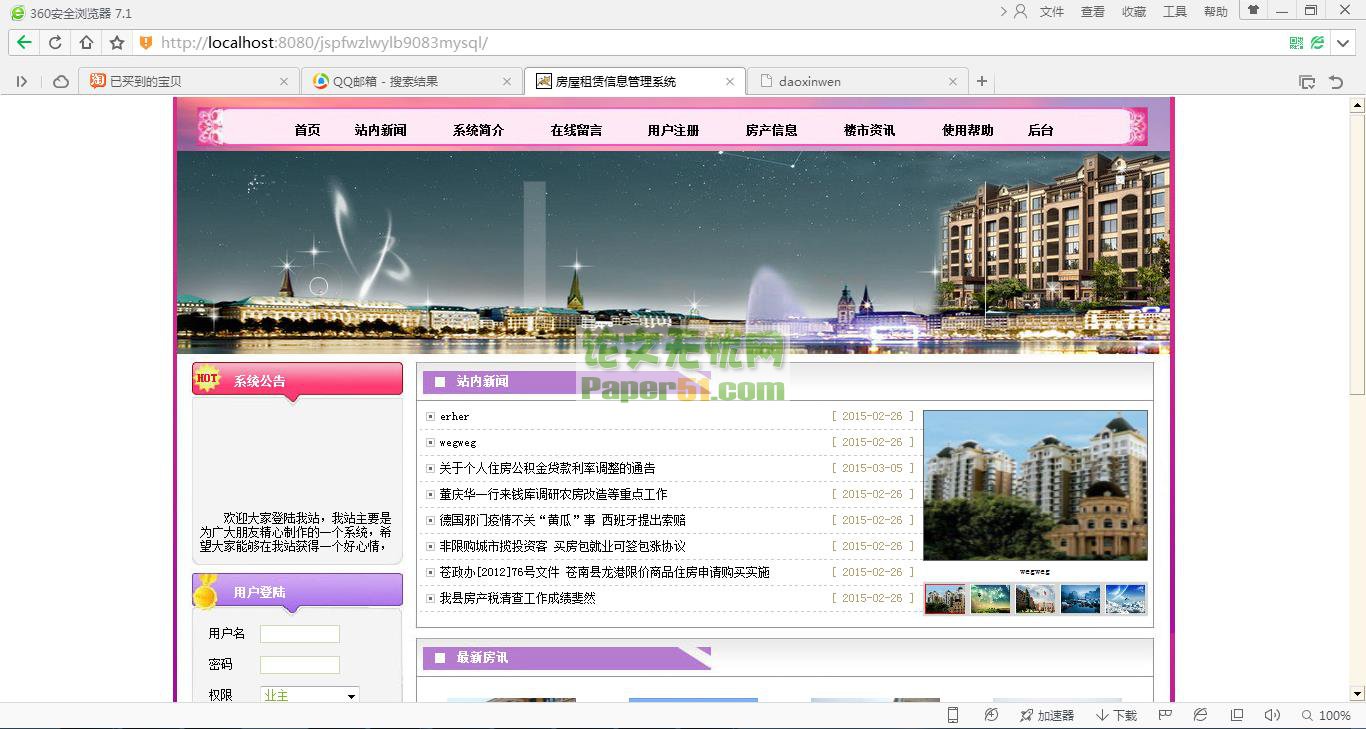Open the 工具 menu
Viewport: 1366px width, 729px height.
(x=1175, y=12)
